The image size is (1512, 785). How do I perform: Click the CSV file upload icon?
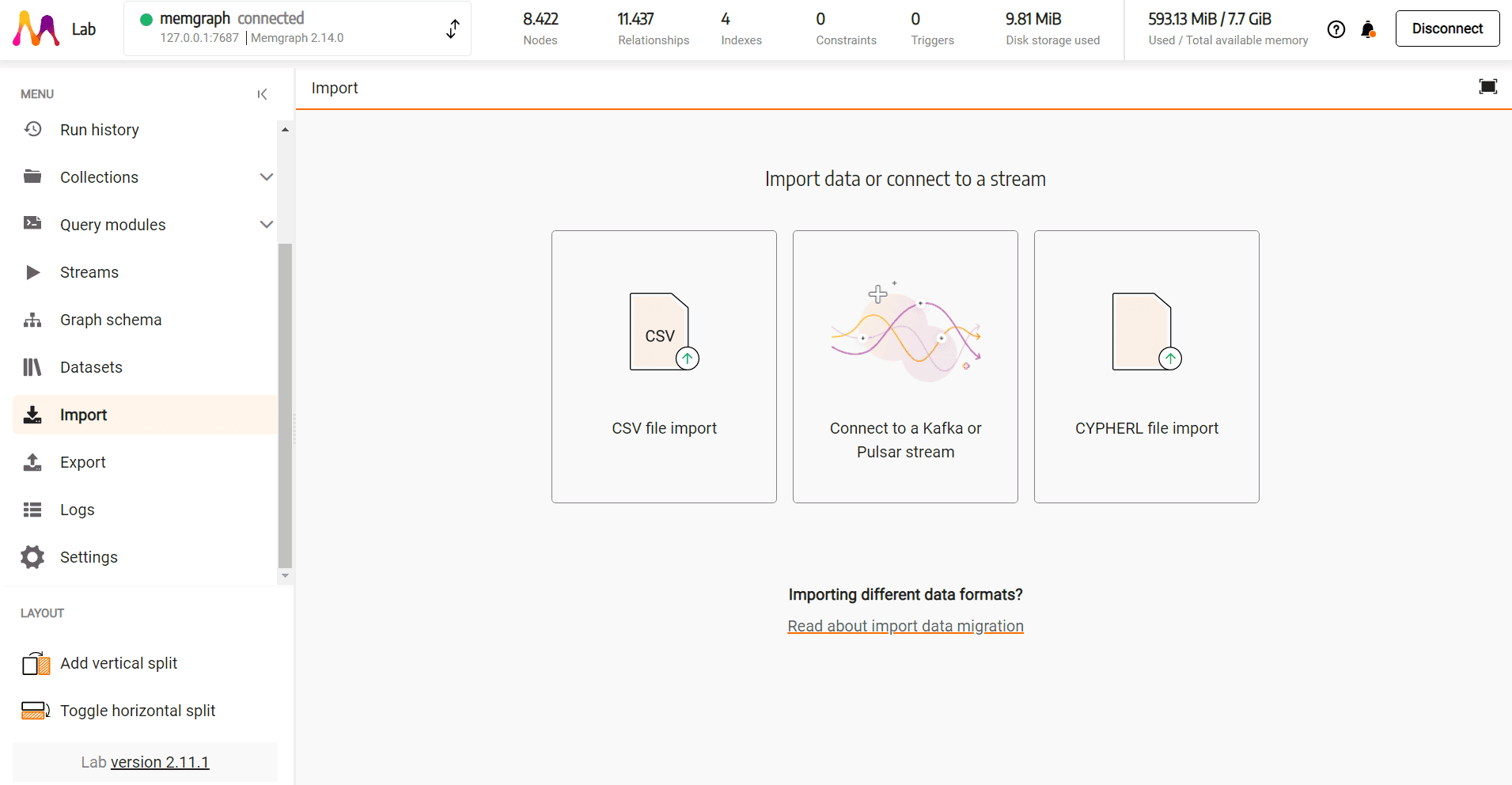click(664, 332)
